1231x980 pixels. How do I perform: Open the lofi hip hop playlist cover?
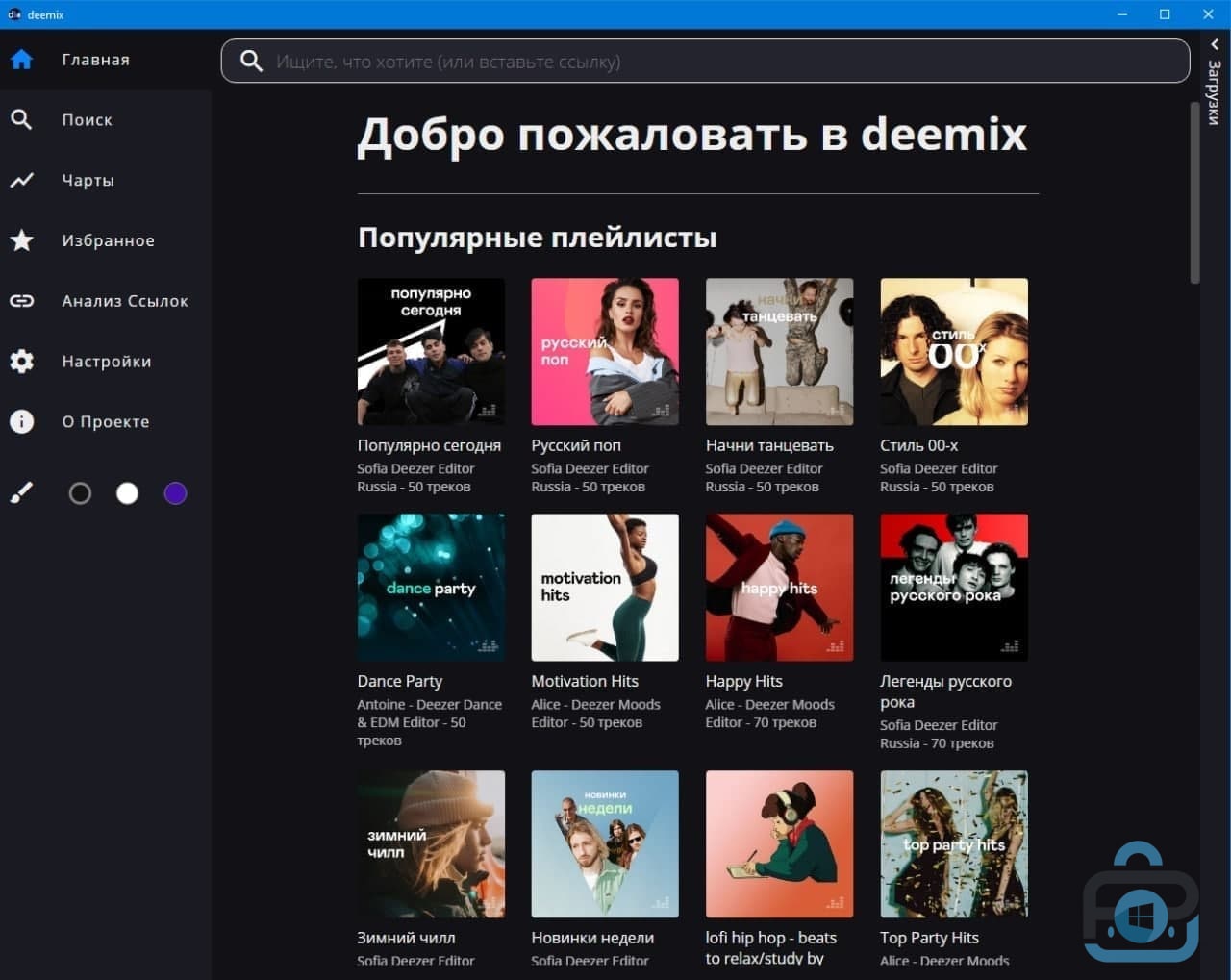coord(779,844)
